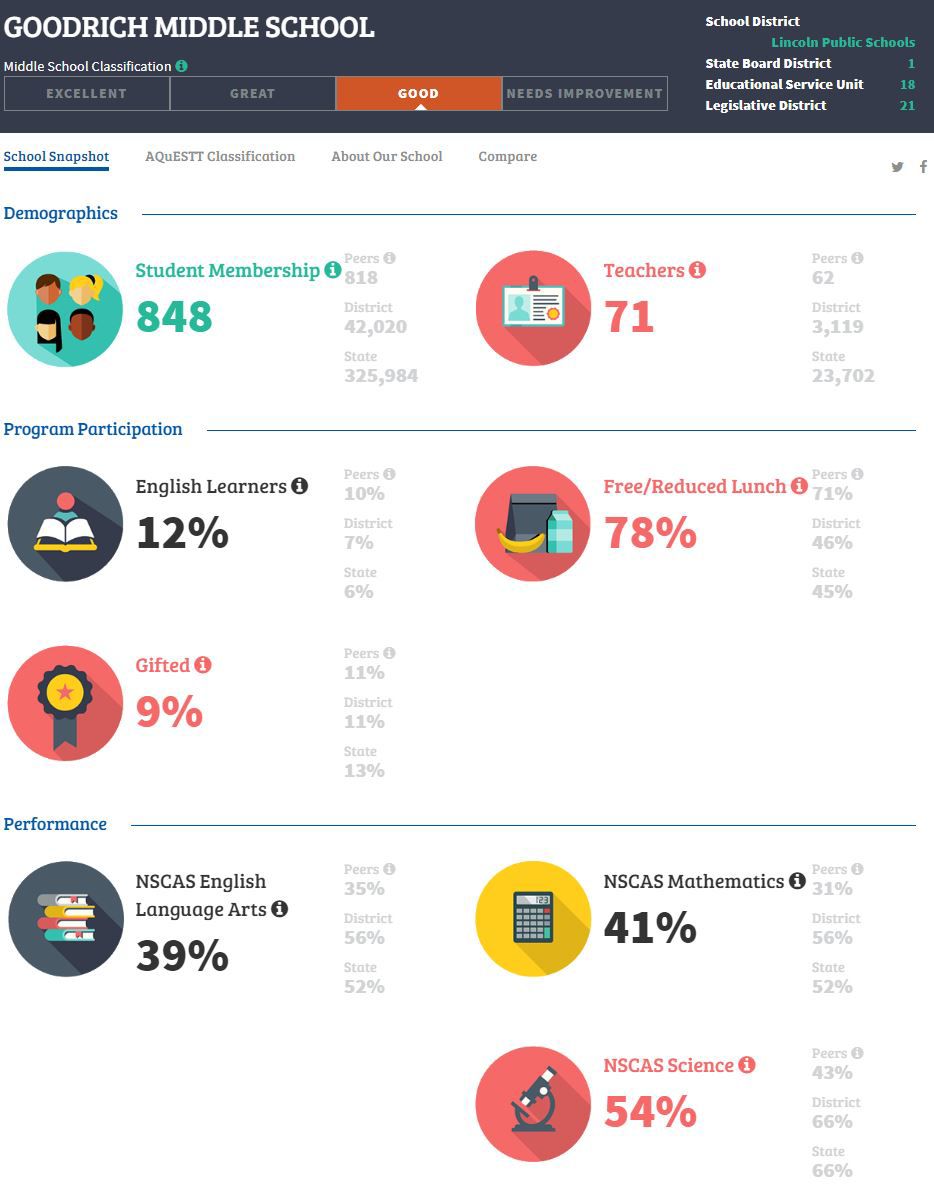Open info icon beside NSCAS Mathematics
This screenshot has width=934, height=1194.
coord(797,881)
